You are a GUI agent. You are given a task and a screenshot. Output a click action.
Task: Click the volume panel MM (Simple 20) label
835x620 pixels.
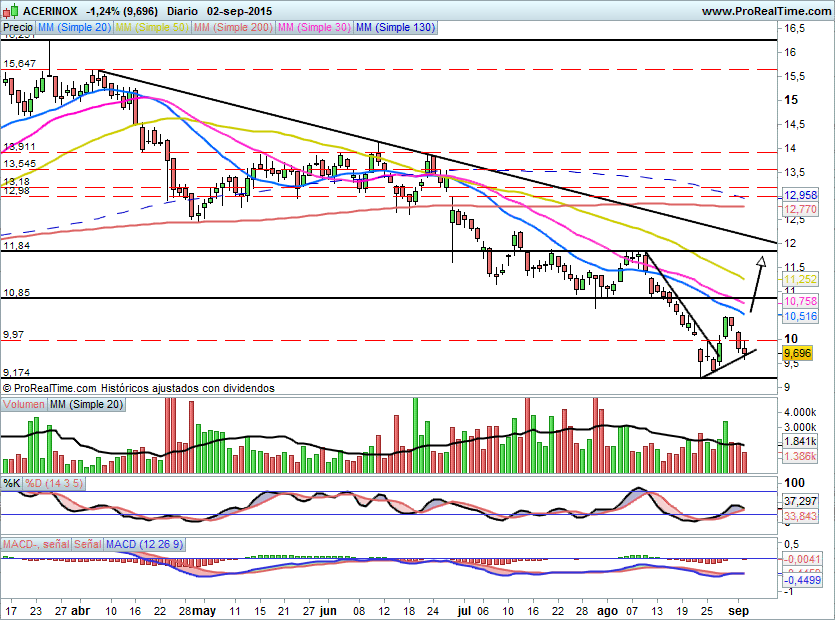point(86,404)
